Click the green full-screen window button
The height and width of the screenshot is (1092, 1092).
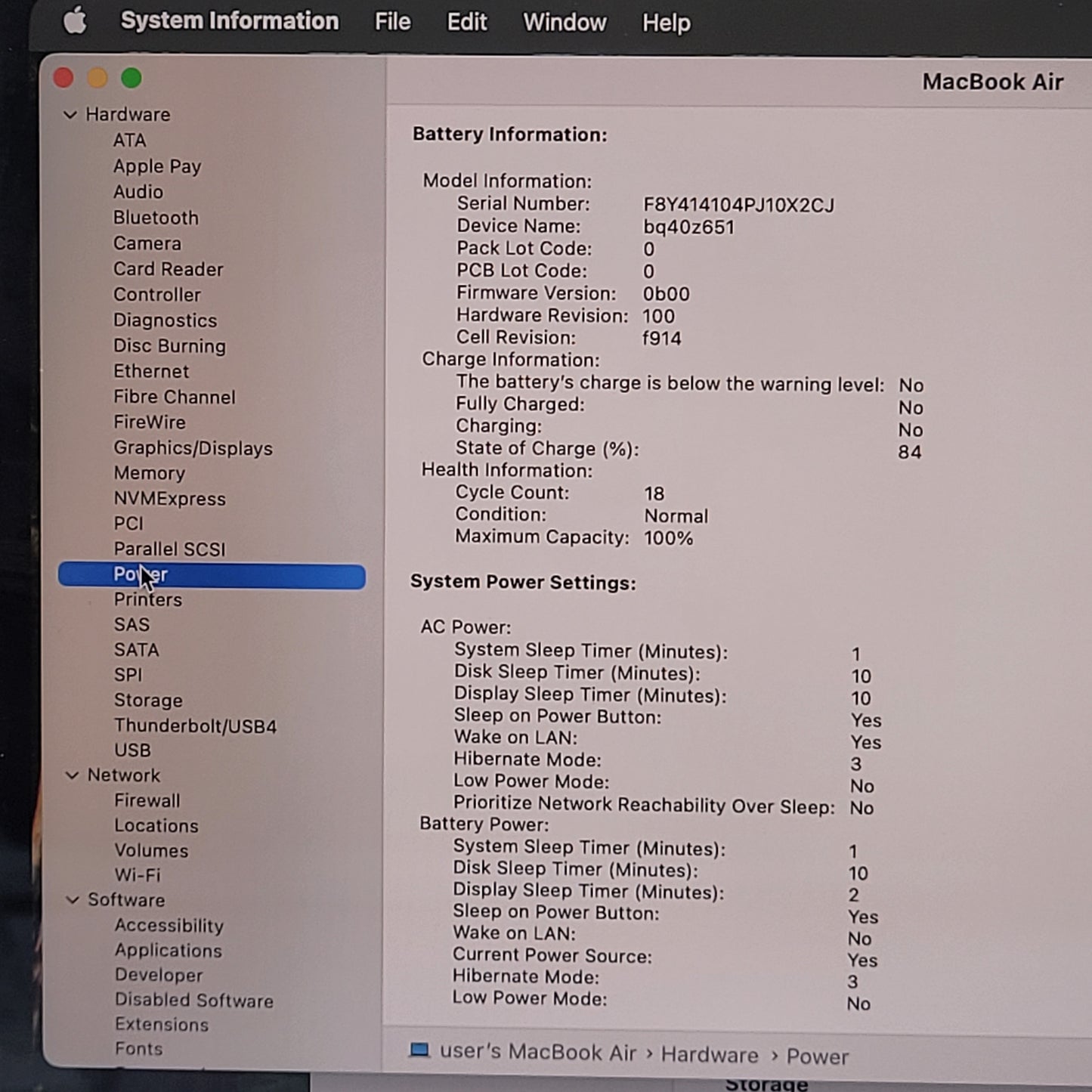click(131, 78)
